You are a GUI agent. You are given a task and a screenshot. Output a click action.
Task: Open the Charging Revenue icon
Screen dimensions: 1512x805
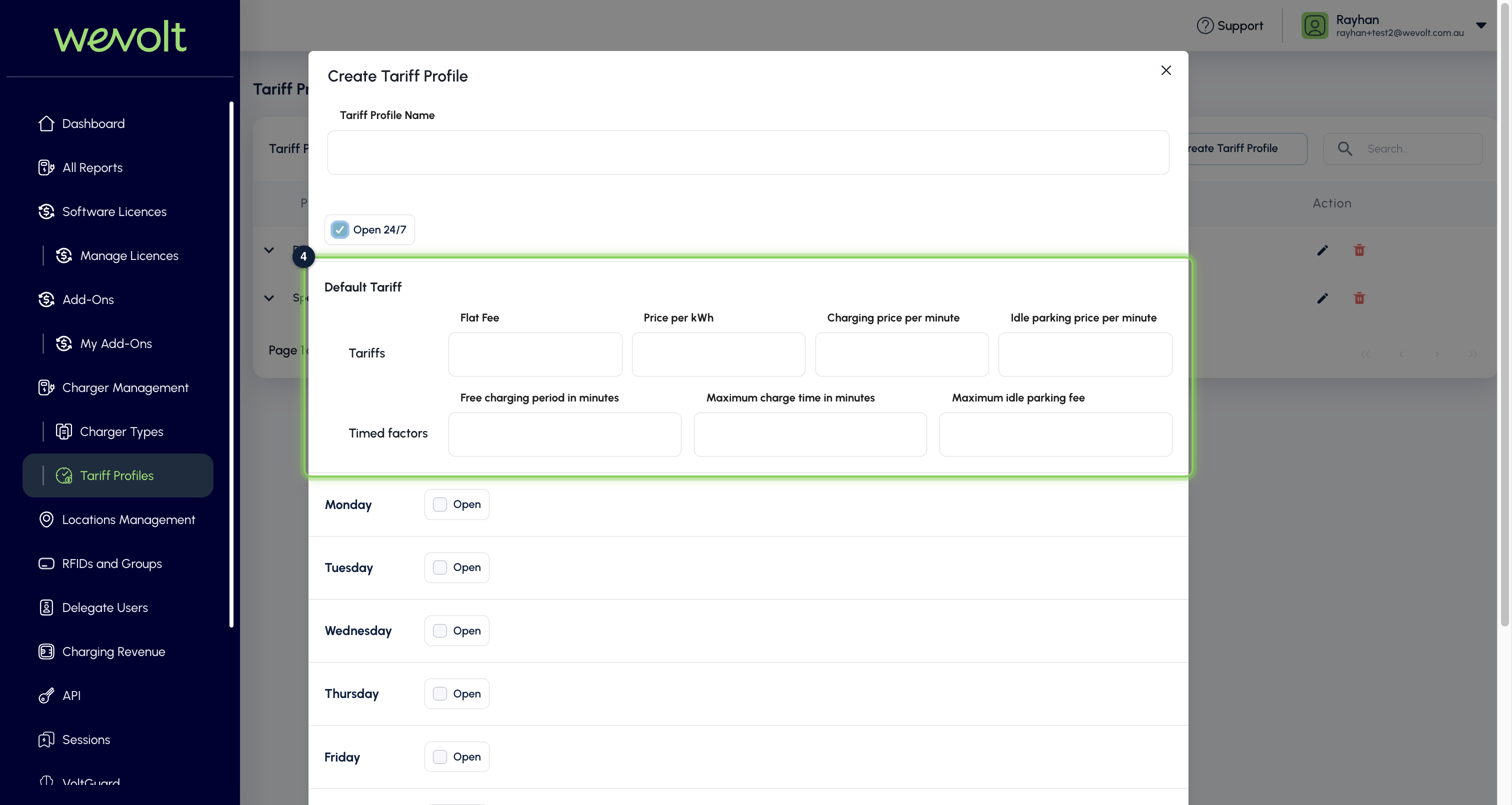(x=46, y=652)
